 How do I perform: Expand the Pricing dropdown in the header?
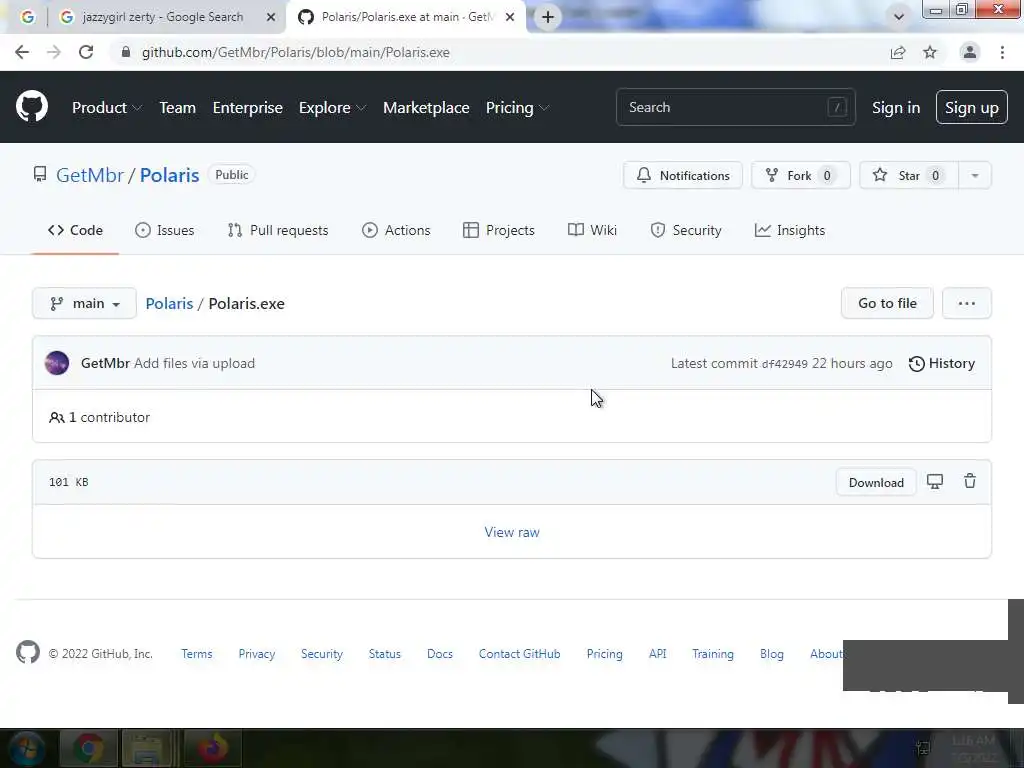pyautogui.click(x=517, y=108)
